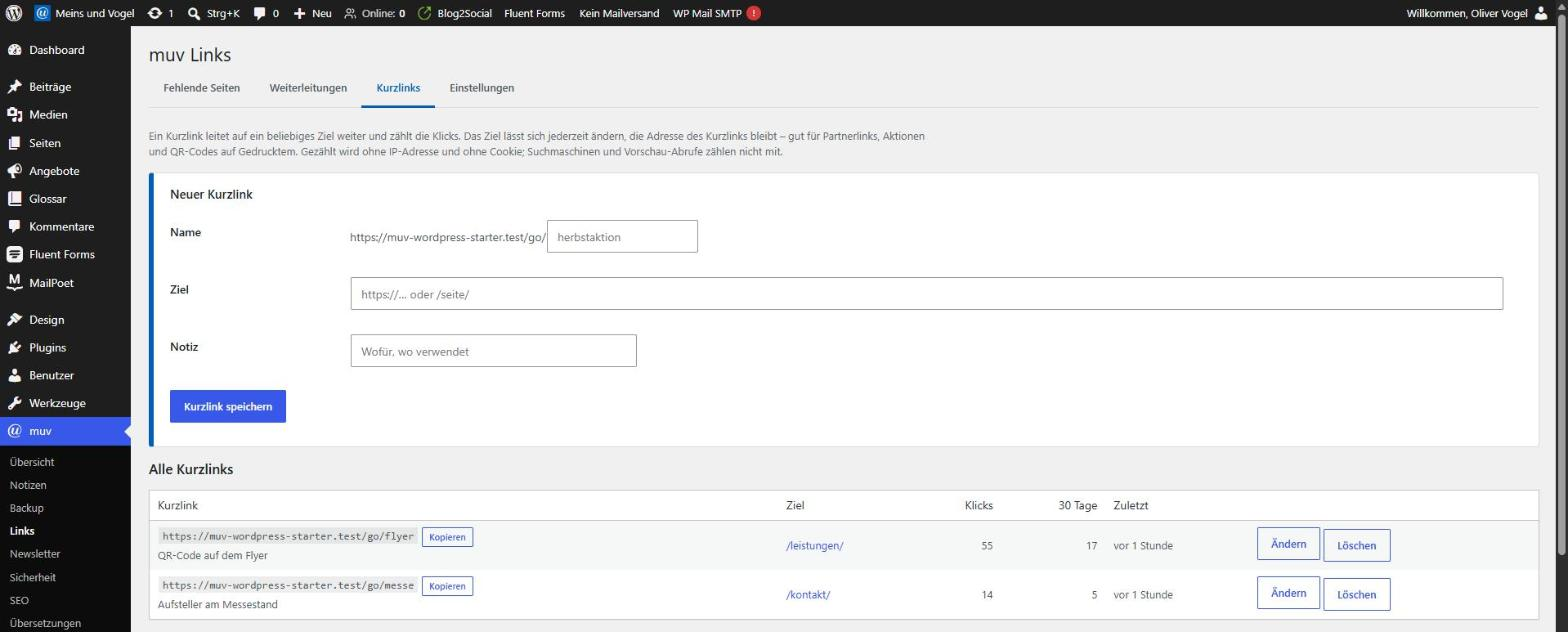Viewport: 1568px width, 632px height.
Task: Click the Plugins plug icon
Action: [14, 348]
